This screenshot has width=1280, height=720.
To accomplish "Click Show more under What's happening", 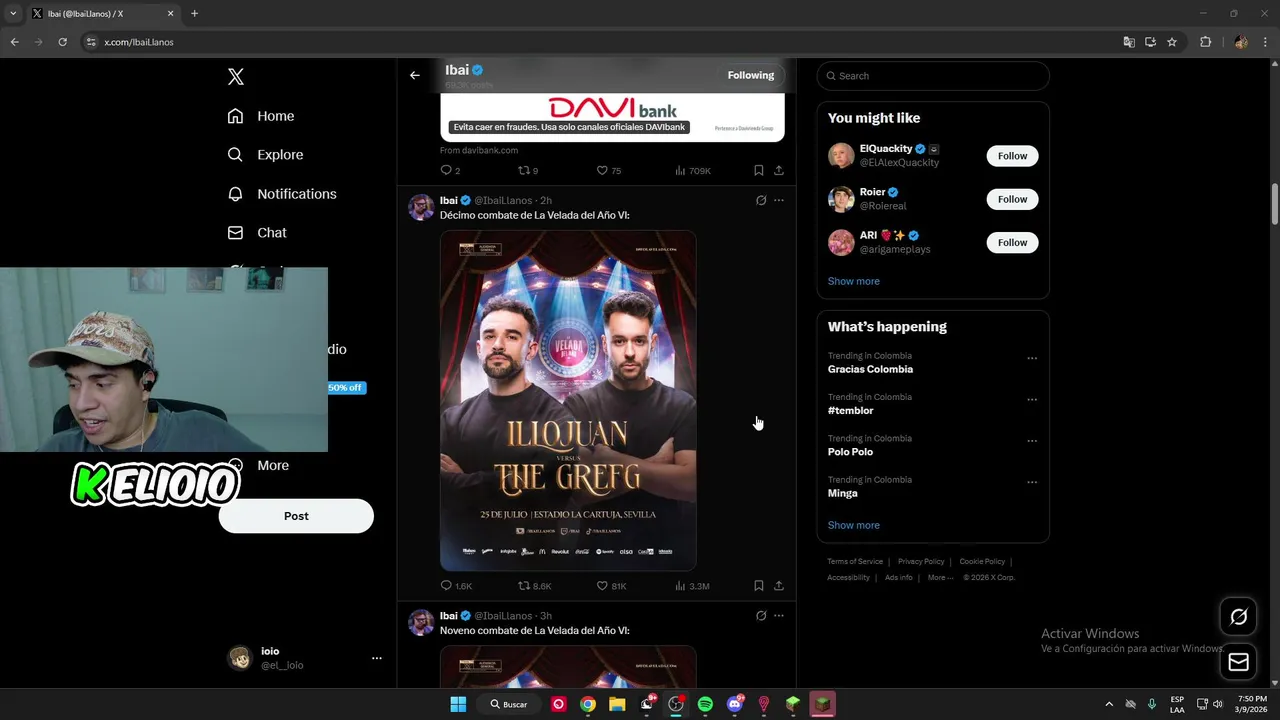I will coord(854,525).
